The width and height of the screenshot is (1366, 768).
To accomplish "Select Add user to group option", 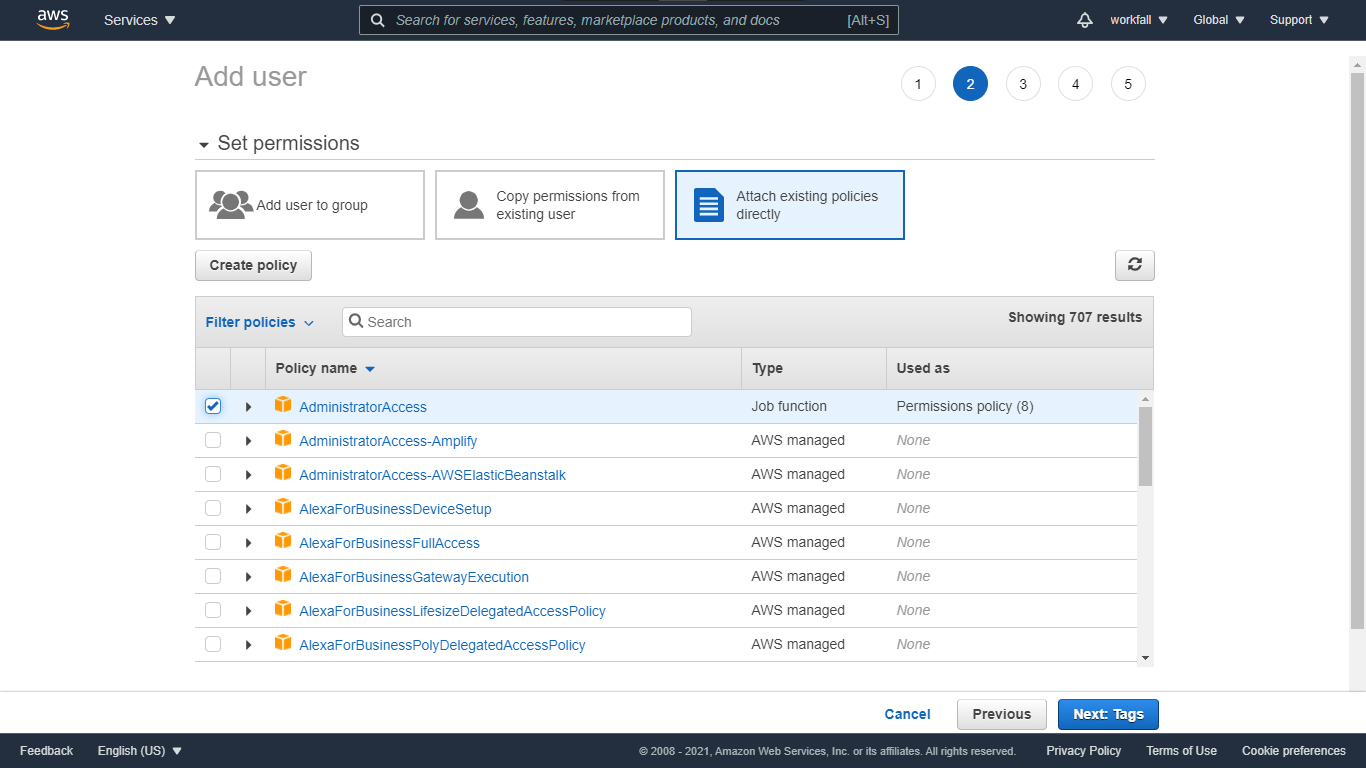I will (310, 205).
